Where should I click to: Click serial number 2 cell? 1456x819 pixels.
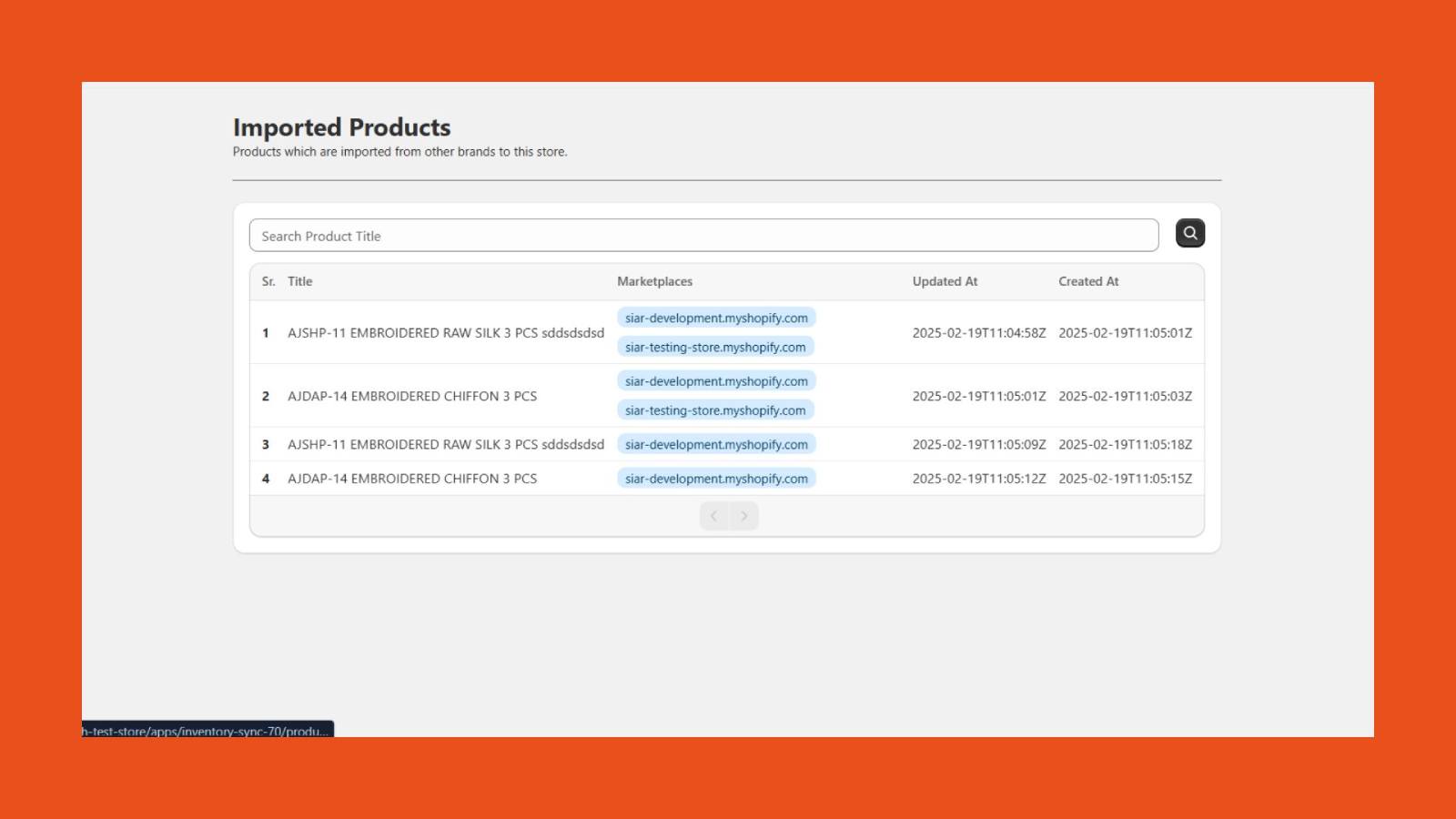click(266, 396)
